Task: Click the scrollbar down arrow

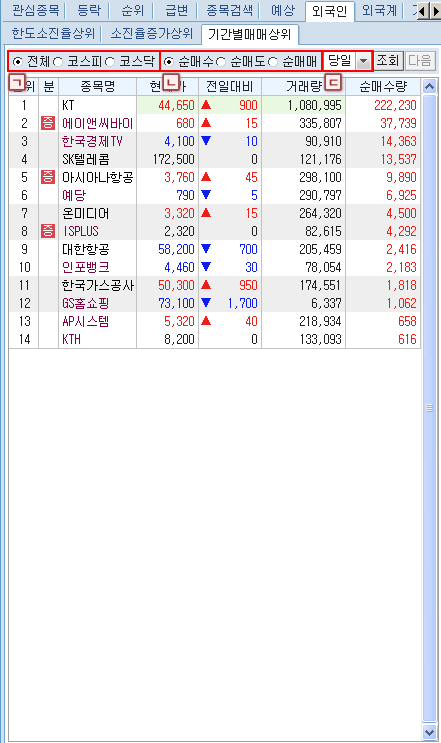Action: (x=429, y=732)
